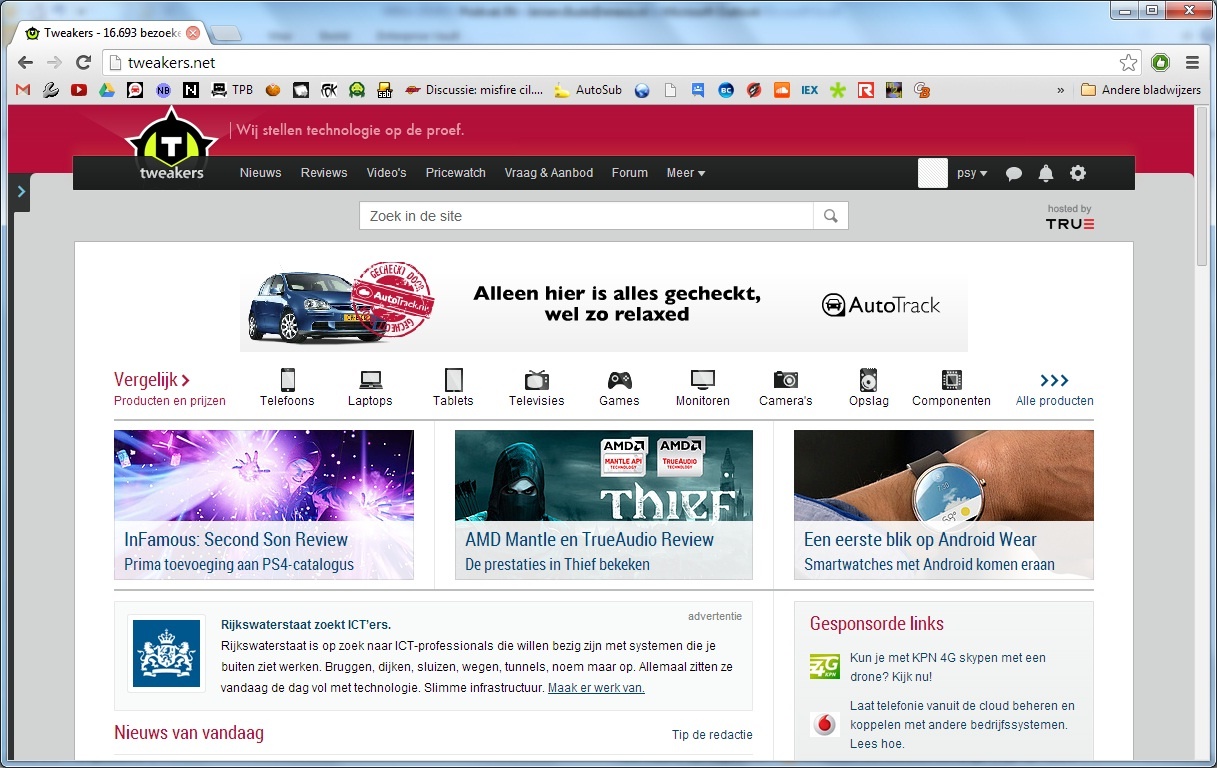Open the Discussie: misfire cil bookmark

pyautogui.click(x=476, y=90)
